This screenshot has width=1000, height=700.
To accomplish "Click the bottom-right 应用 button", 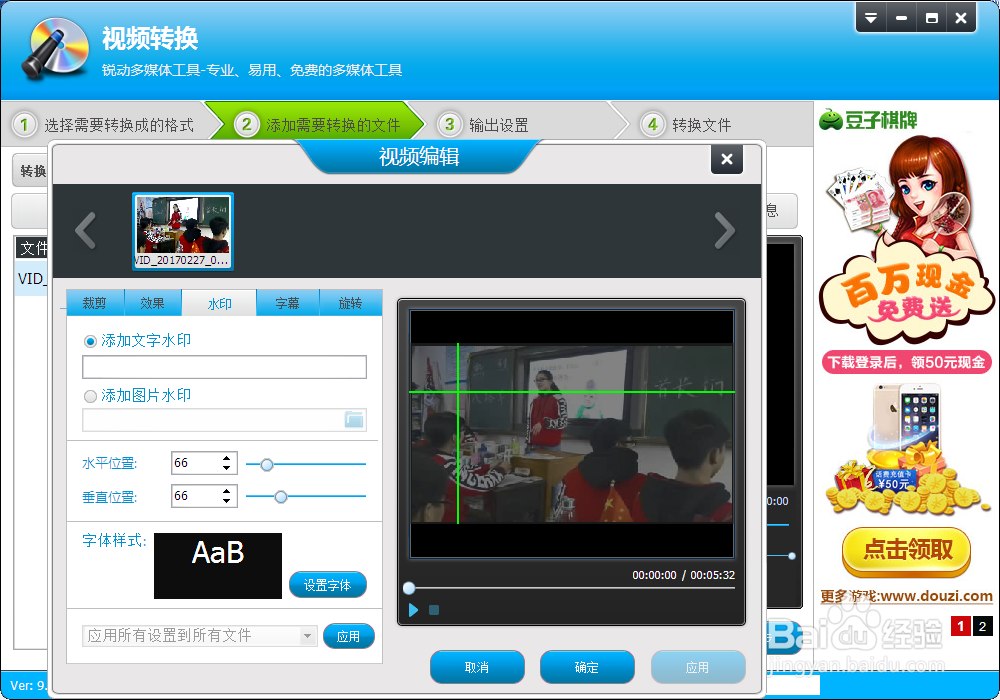I will coord(698,667).
